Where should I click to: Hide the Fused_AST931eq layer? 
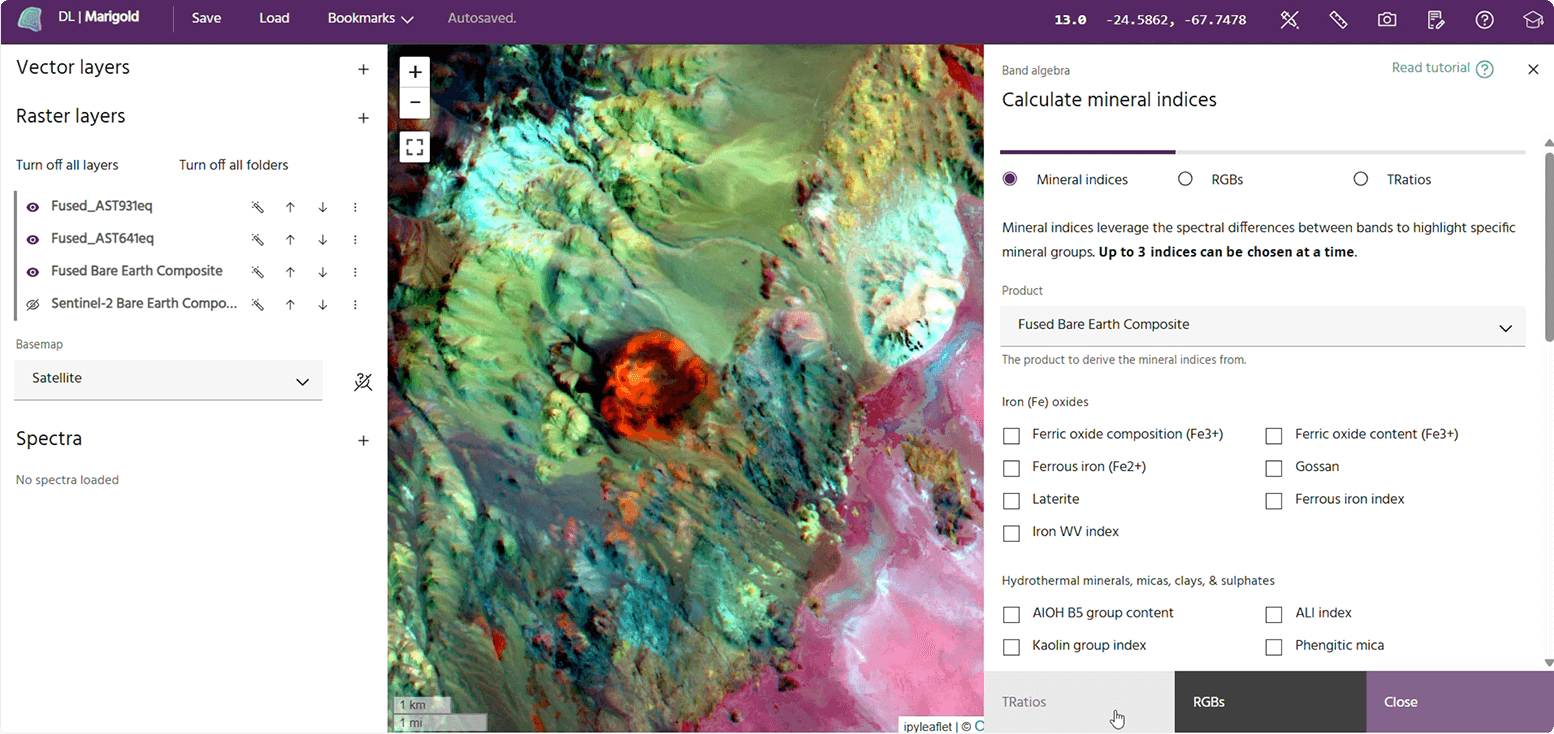[x=31, y=206]
